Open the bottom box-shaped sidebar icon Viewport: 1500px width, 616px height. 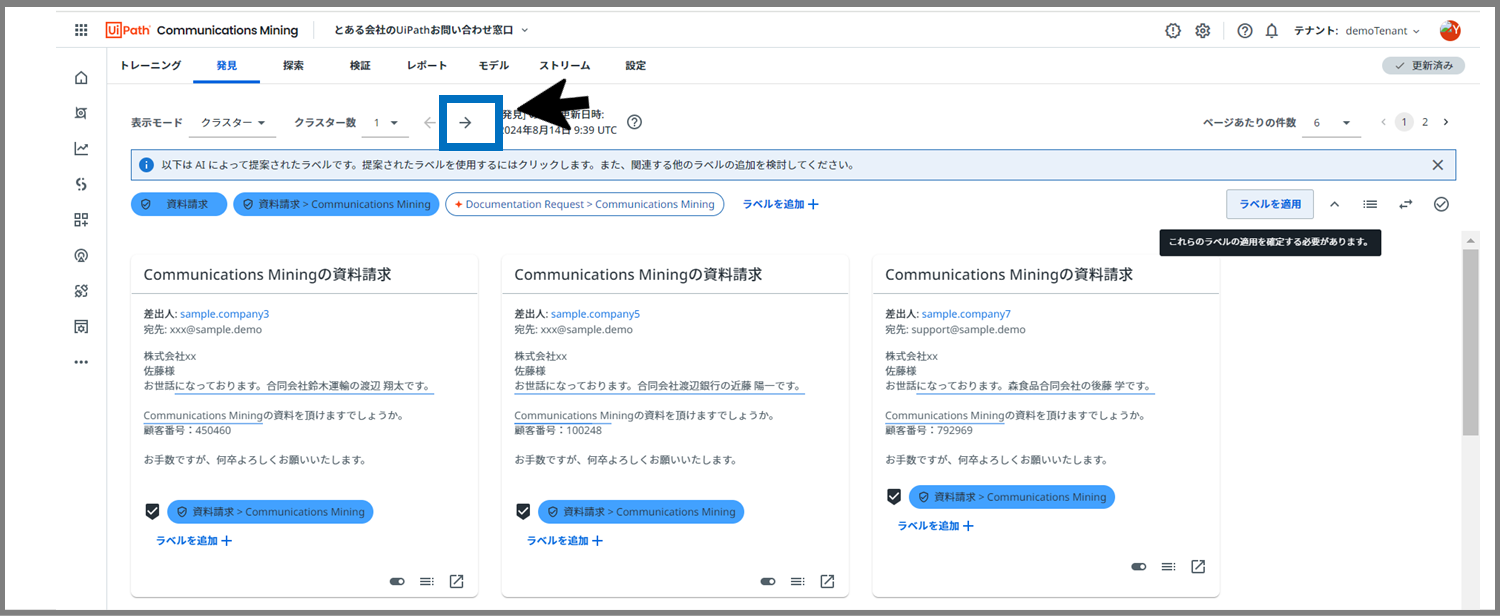81,326
